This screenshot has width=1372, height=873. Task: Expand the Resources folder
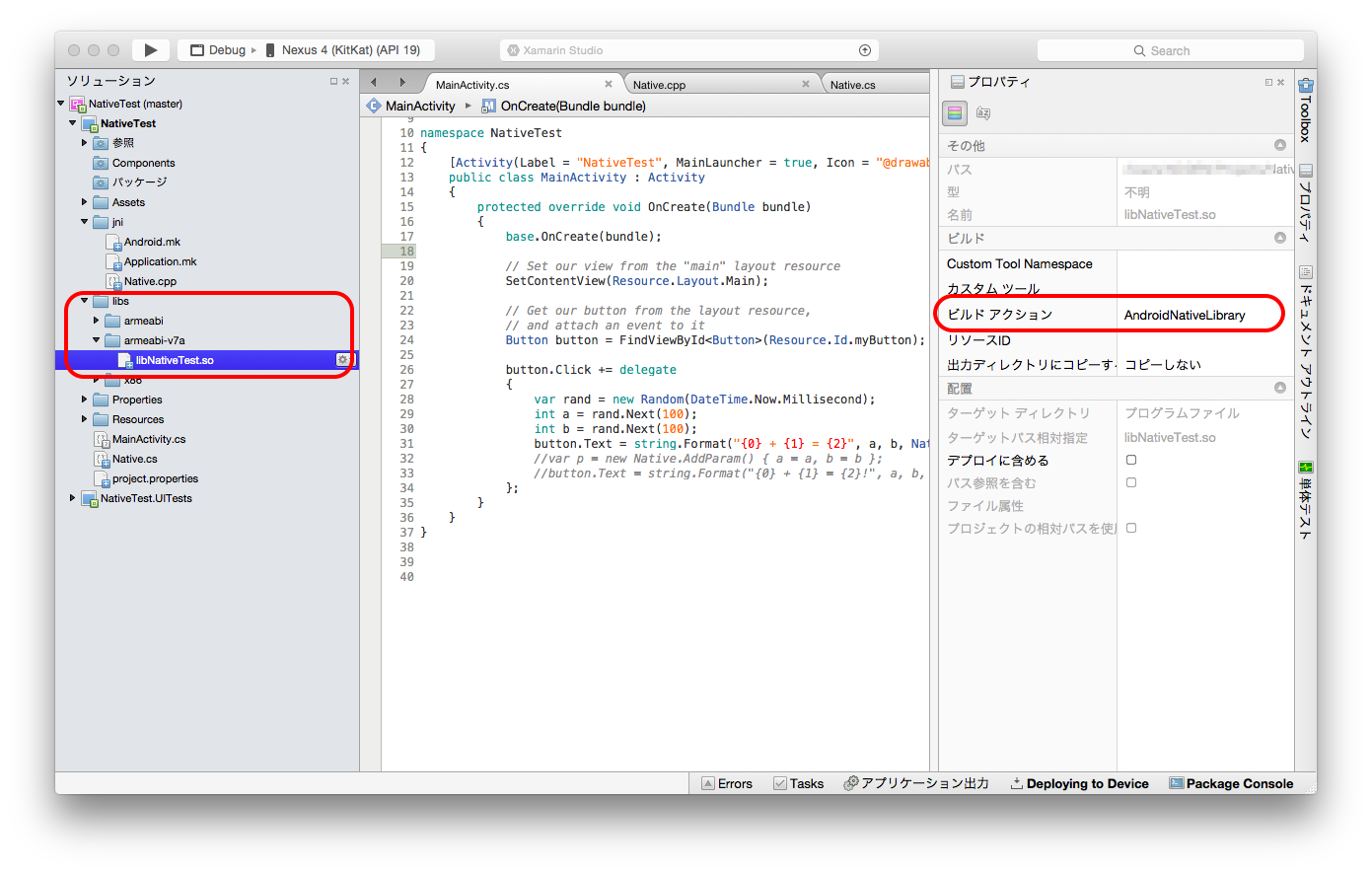(83, 418)
